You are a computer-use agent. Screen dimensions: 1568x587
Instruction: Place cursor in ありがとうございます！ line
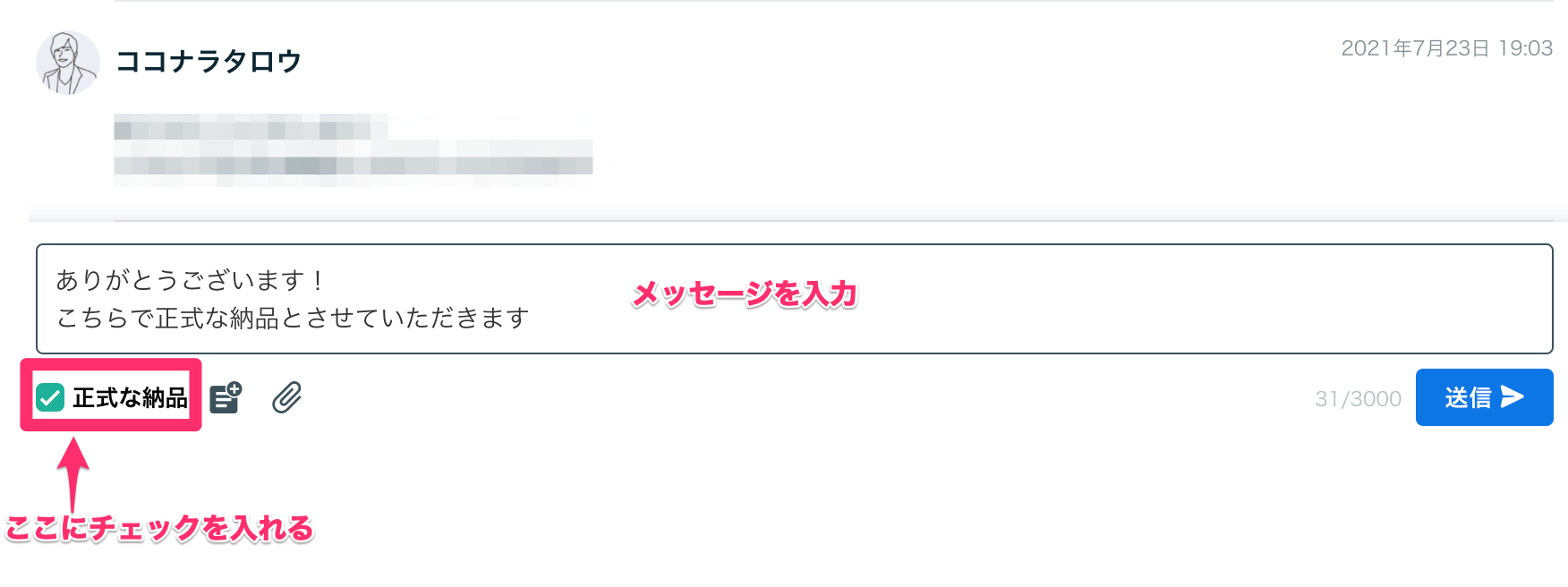[192, 280]
